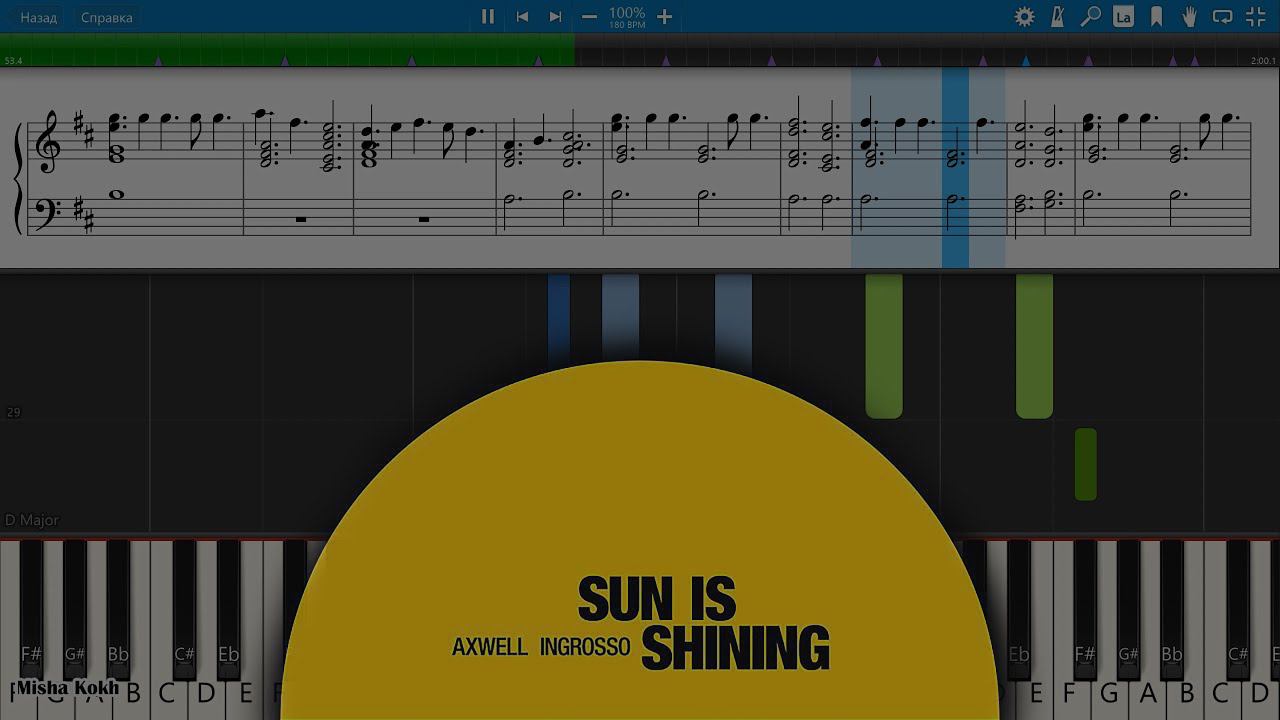
Task: Skip backward with the previous button
Action: point(522,16)
